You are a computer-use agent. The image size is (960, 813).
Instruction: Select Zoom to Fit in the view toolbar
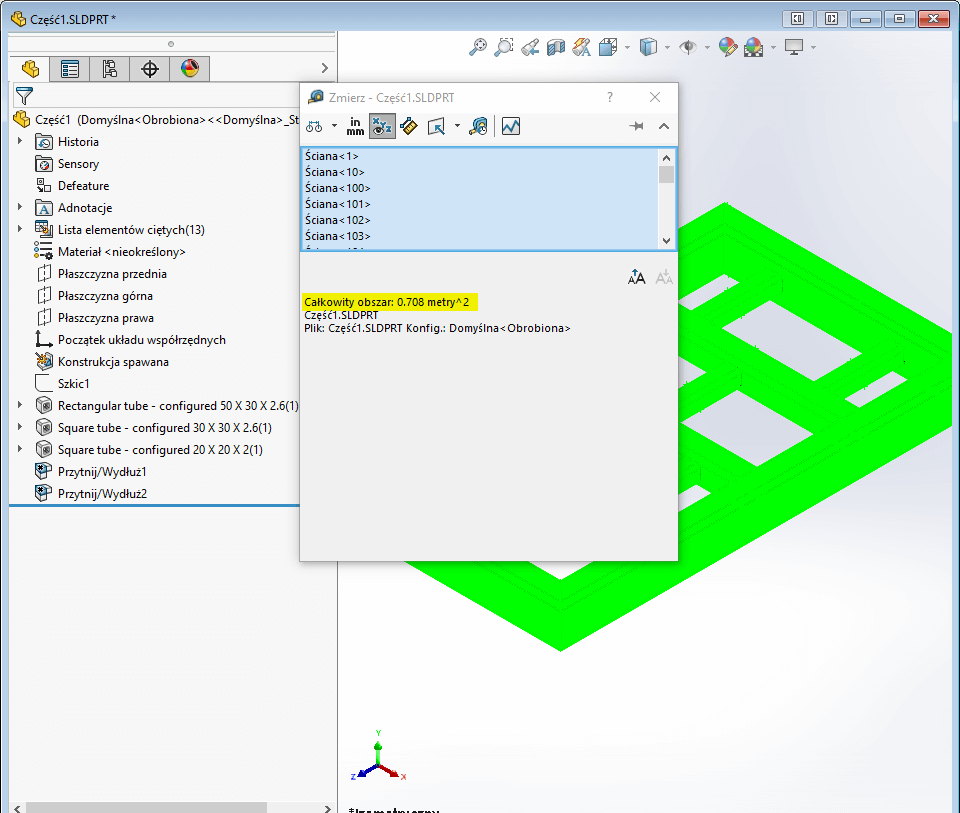point(478,47)
